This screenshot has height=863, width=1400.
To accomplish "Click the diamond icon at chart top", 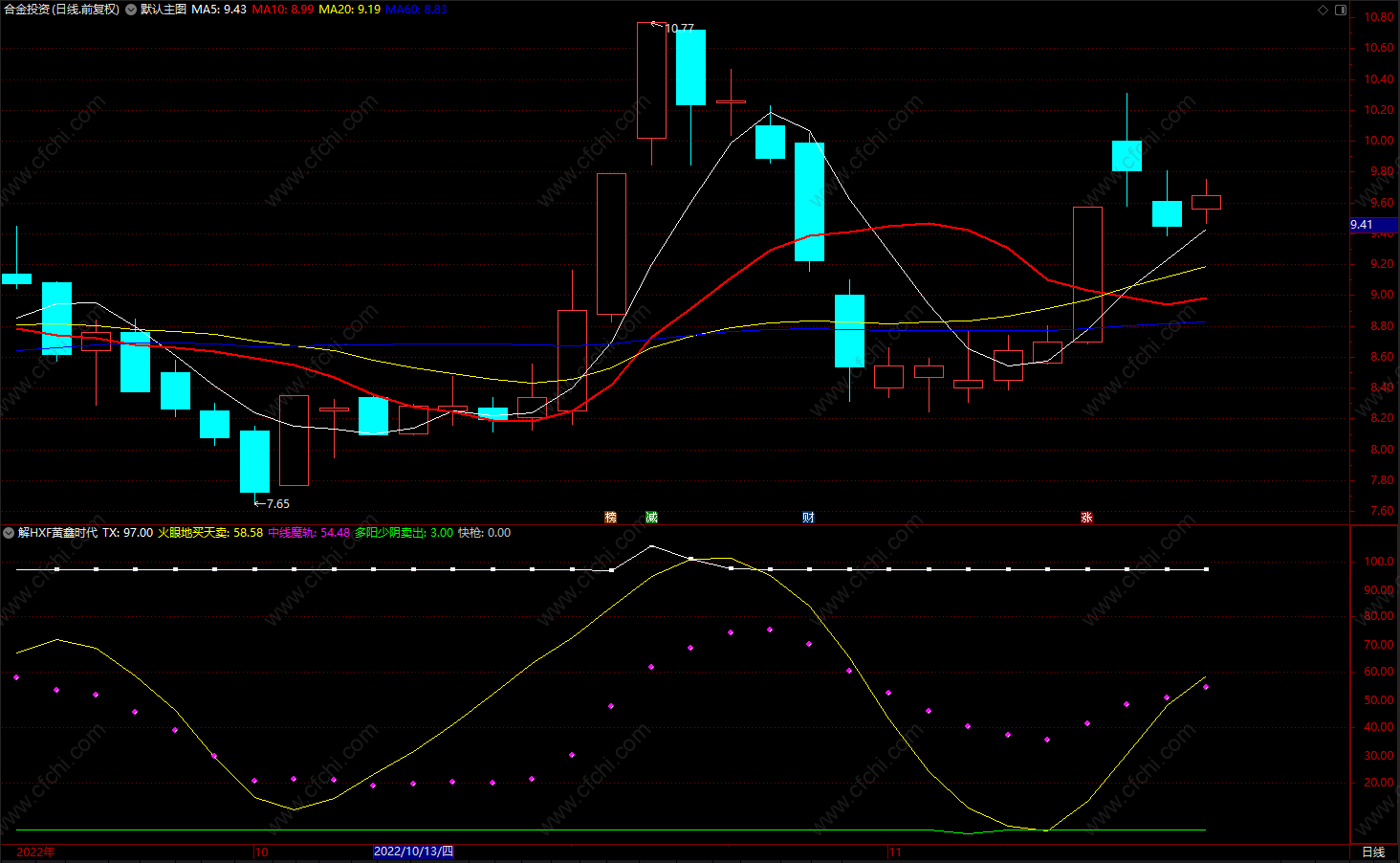I will [1323, 10].
